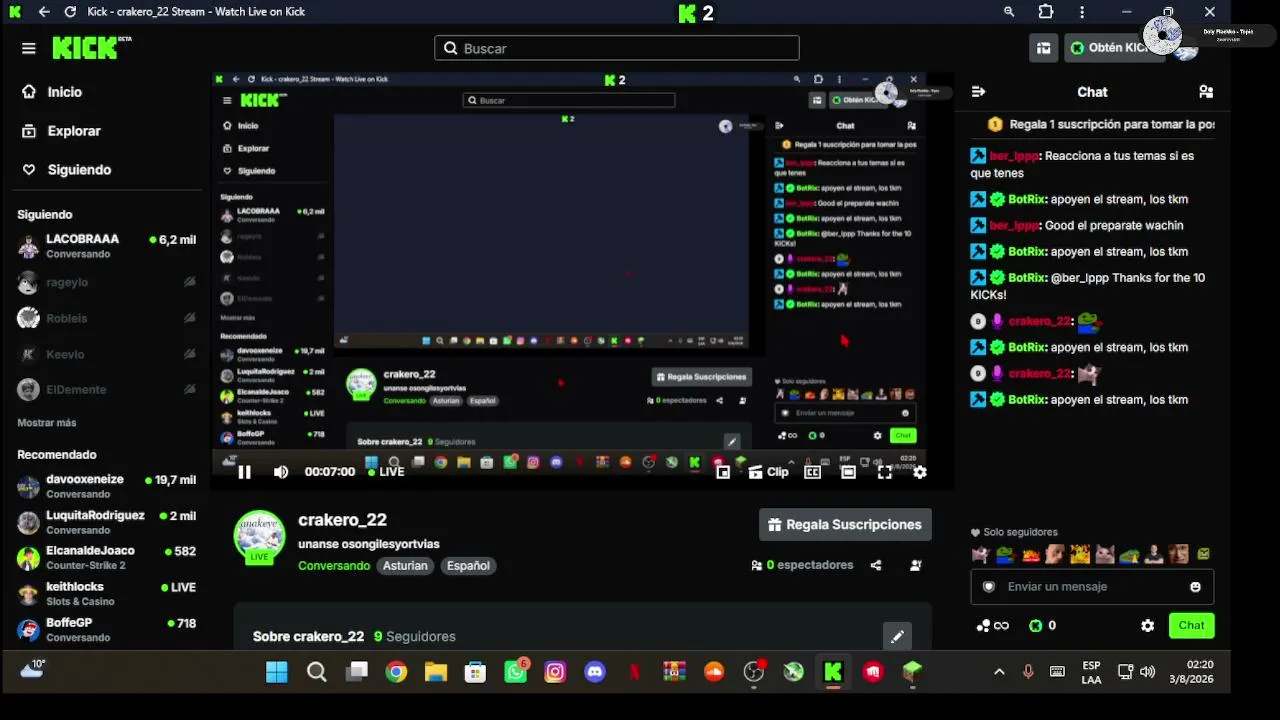Open Google Chrome from the taskbar

coord(396,672)
